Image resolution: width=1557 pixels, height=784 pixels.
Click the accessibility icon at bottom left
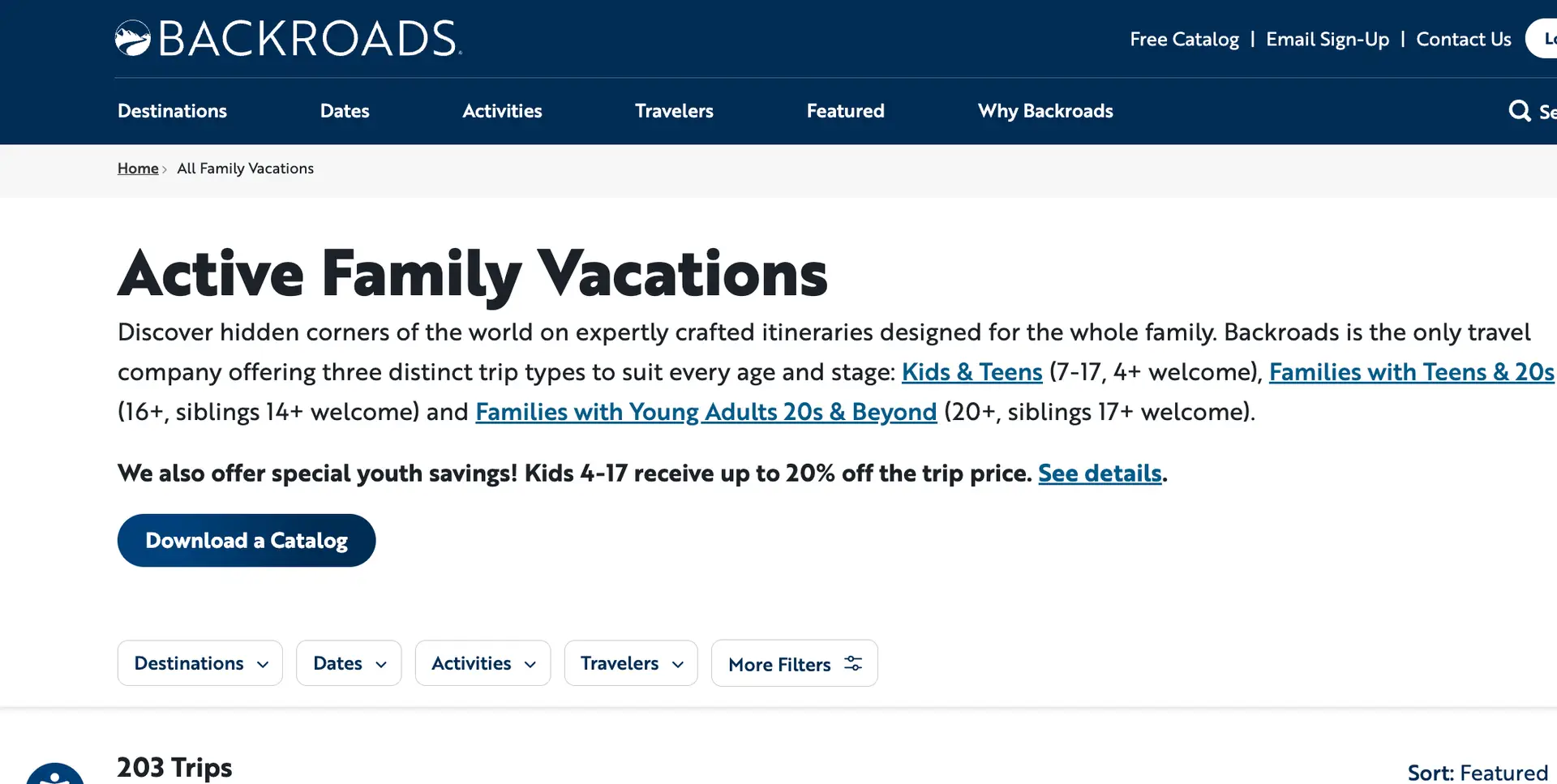54,773
